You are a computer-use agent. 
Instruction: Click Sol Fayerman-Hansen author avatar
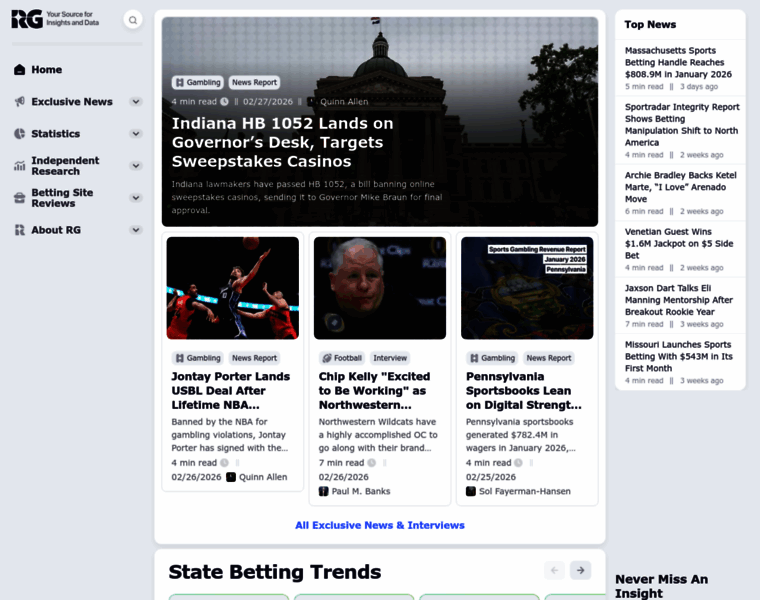coord(471,491)
